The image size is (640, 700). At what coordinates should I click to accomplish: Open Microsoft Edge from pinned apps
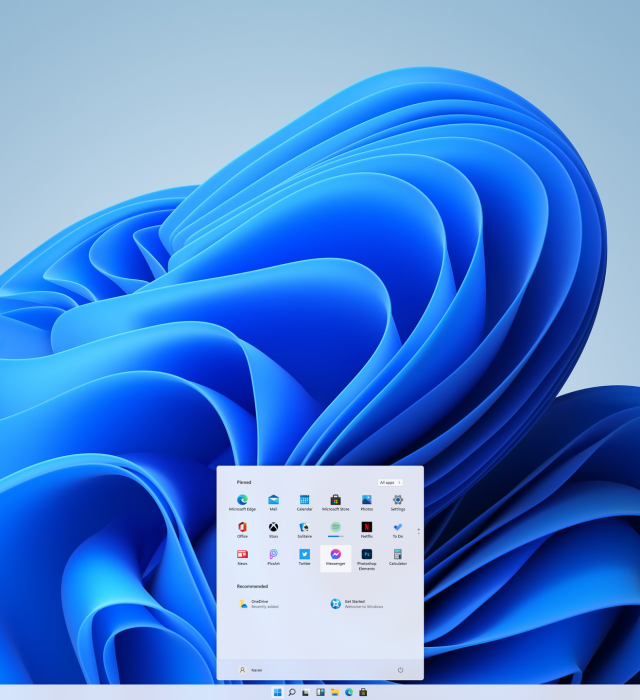[242, 500]
